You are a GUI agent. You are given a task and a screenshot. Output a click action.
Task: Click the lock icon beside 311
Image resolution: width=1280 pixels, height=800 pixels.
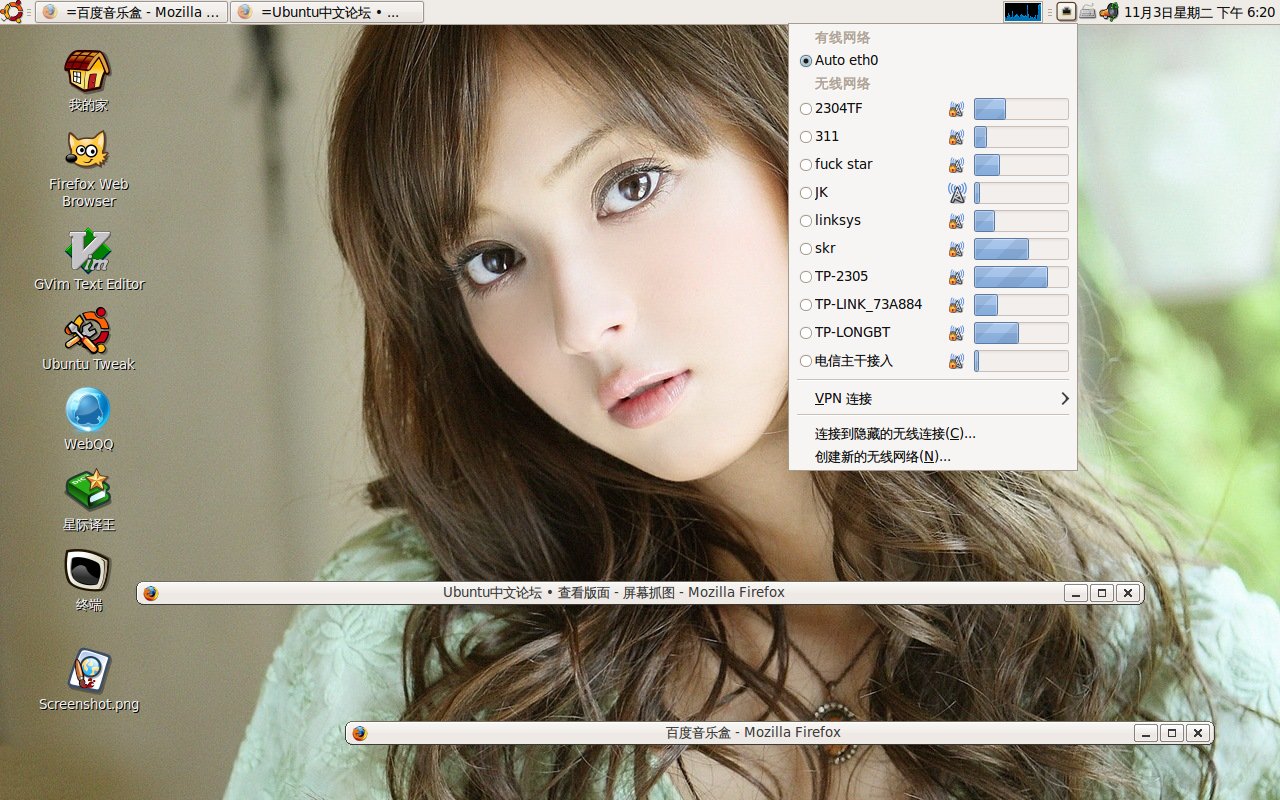[957, 137]
